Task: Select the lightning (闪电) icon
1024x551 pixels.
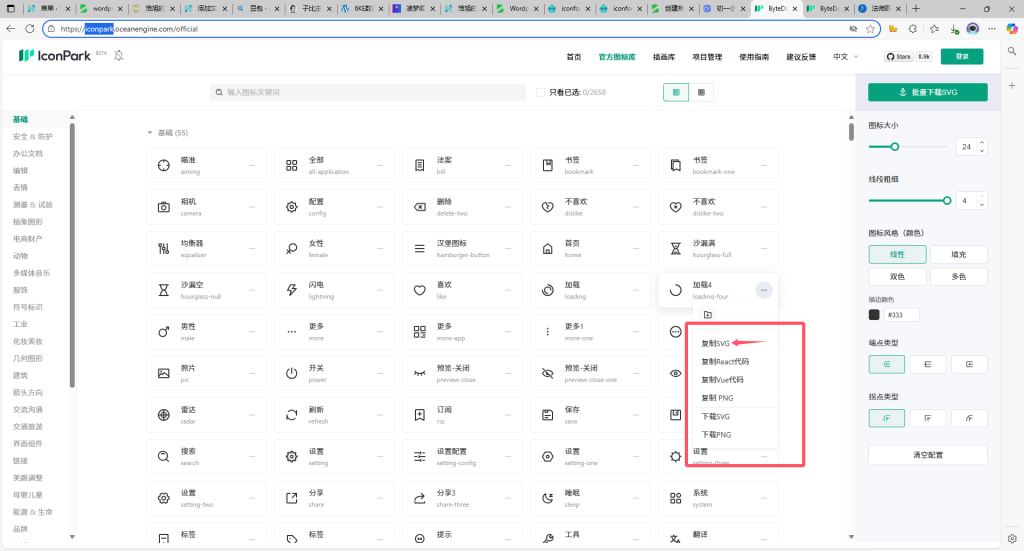Action: pyautogui.click(x=292, y=290)
